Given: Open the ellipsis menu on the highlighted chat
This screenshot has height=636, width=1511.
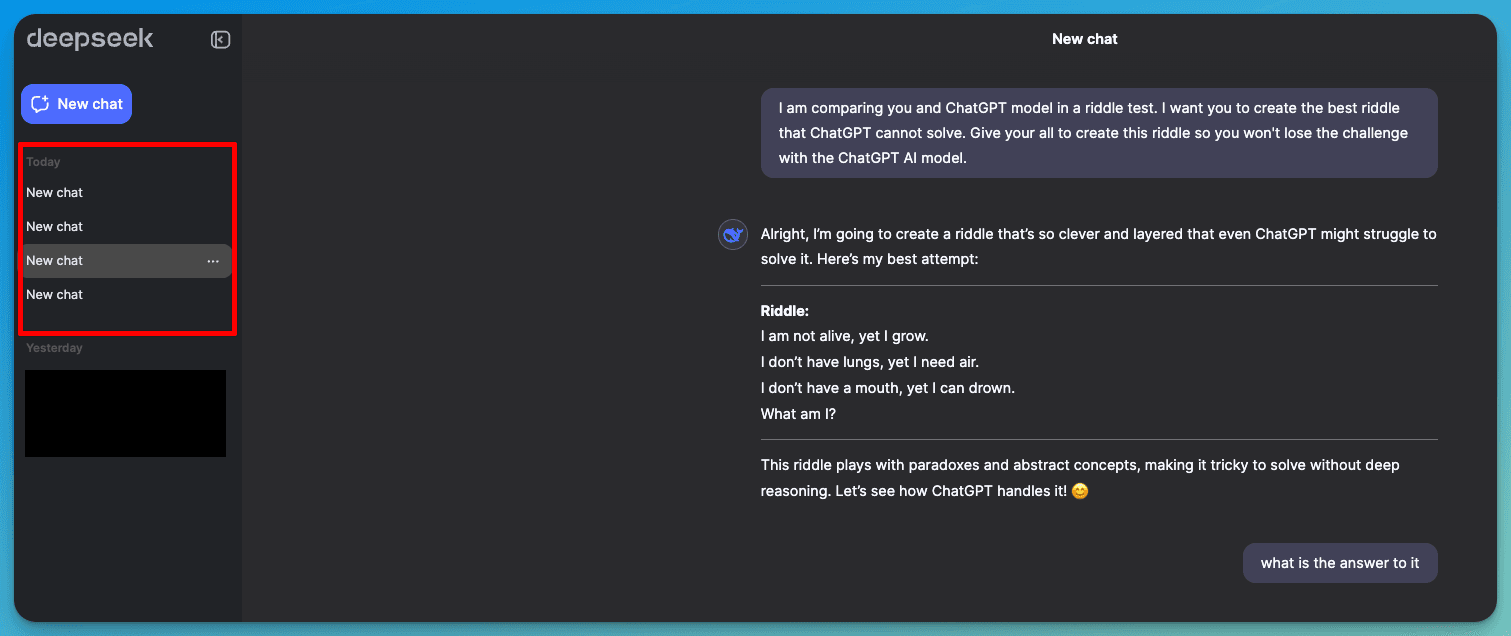Looking at the screenshot, I should pyautogui.click(x=212, y=260).
